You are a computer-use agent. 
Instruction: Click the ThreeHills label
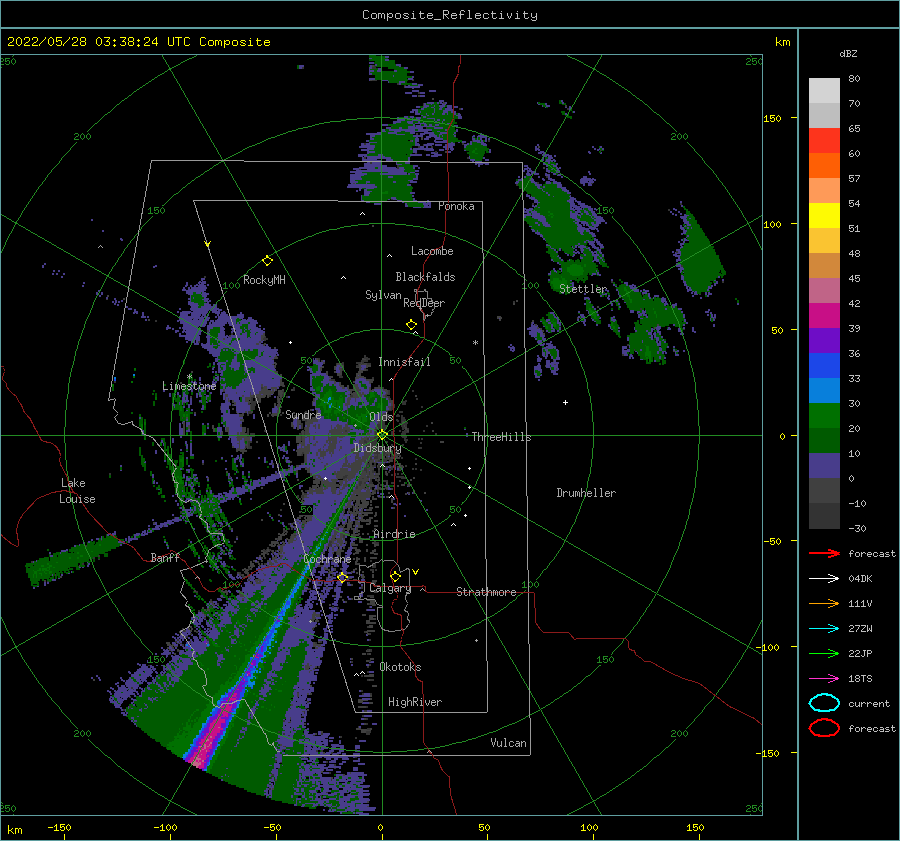(502, 437)
